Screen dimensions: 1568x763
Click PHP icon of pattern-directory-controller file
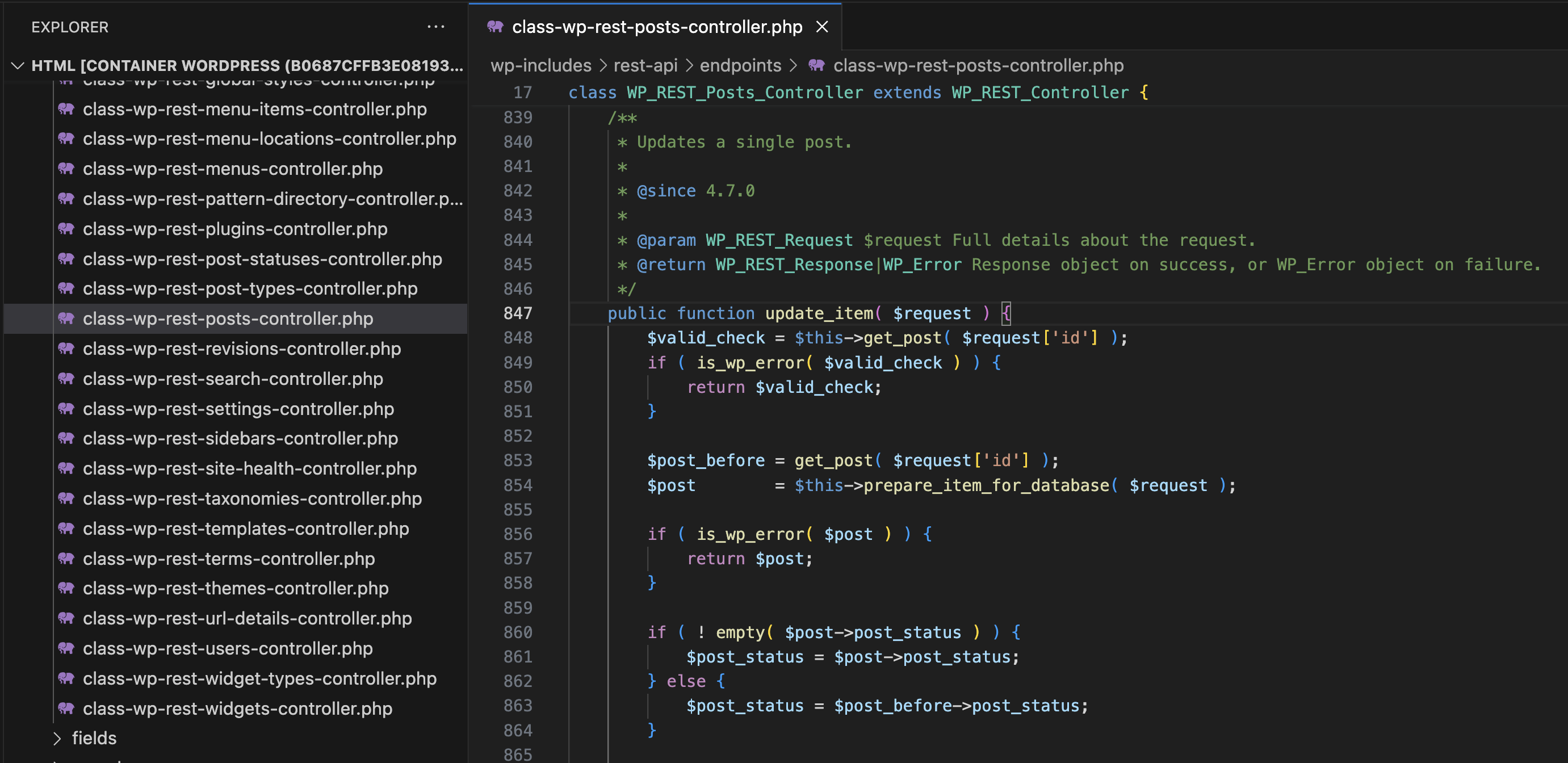point(66,199)
